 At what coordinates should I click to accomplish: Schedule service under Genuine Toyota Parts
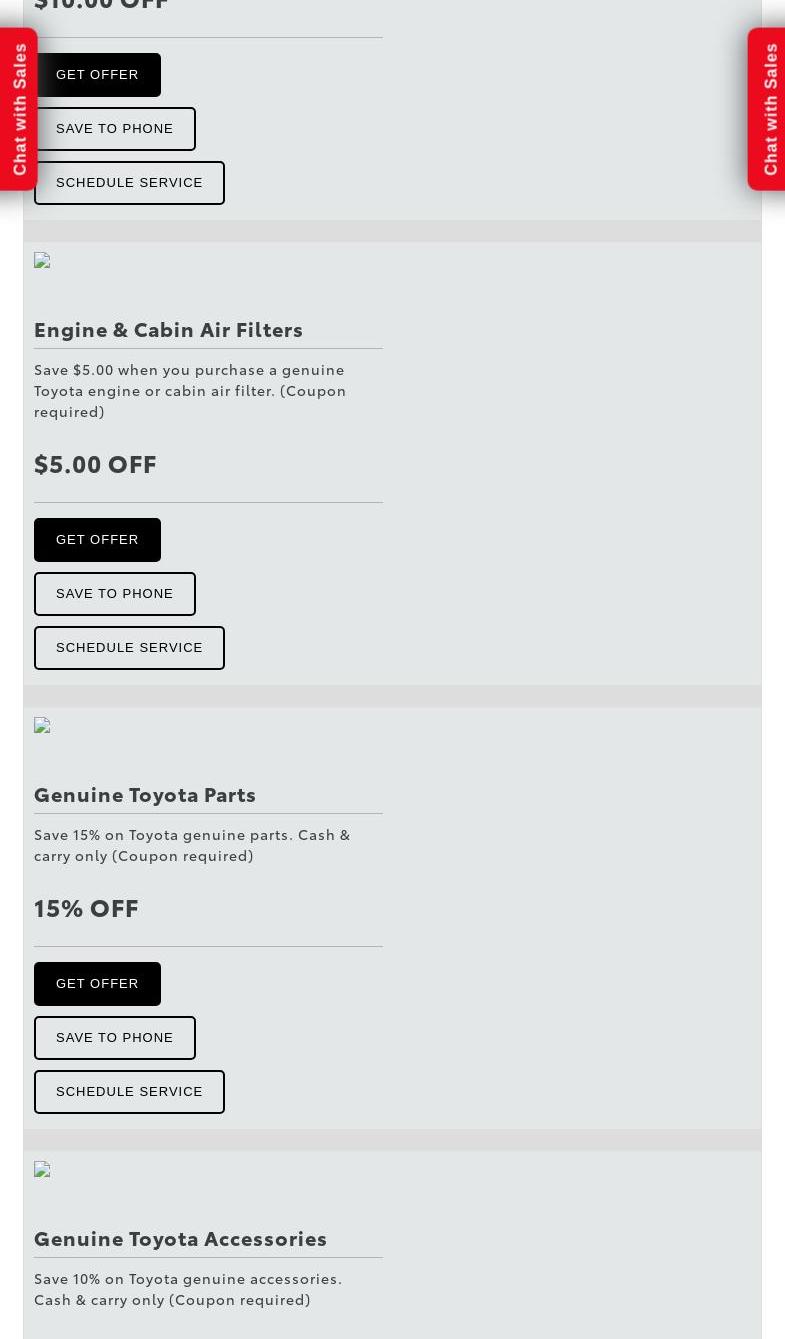pyautogui.click(x=129, y=1092)
